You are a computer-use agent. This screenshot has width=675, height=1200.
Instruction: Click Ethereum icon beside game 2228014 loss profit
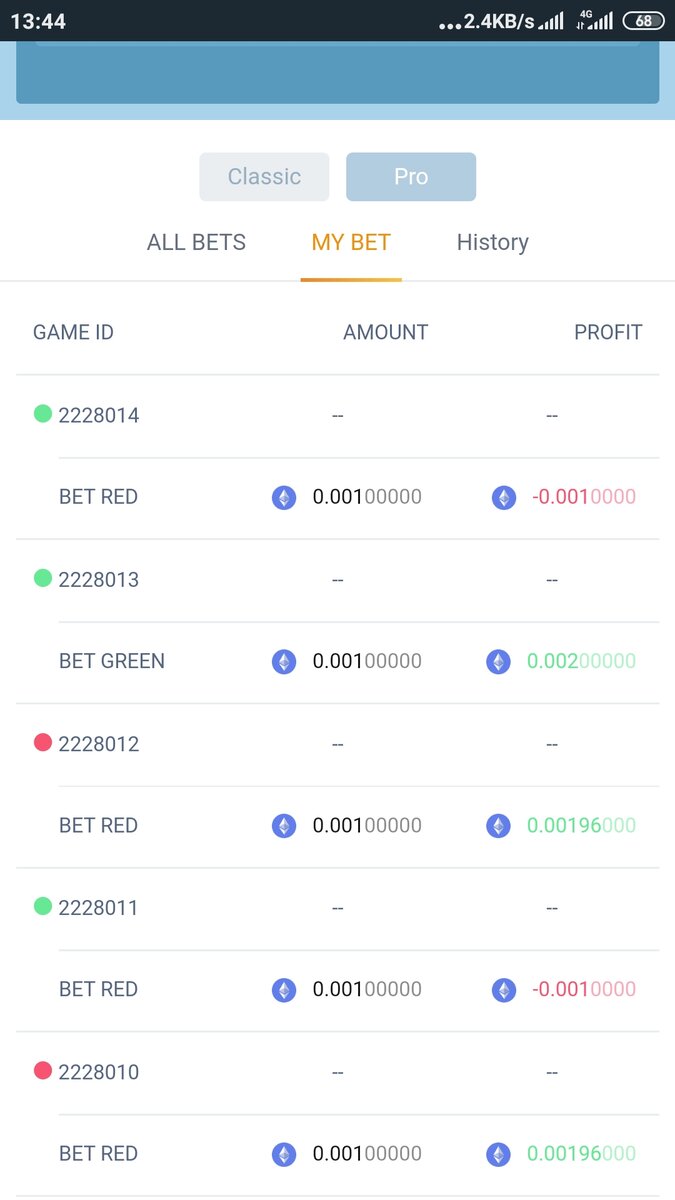tap(504, 498)
